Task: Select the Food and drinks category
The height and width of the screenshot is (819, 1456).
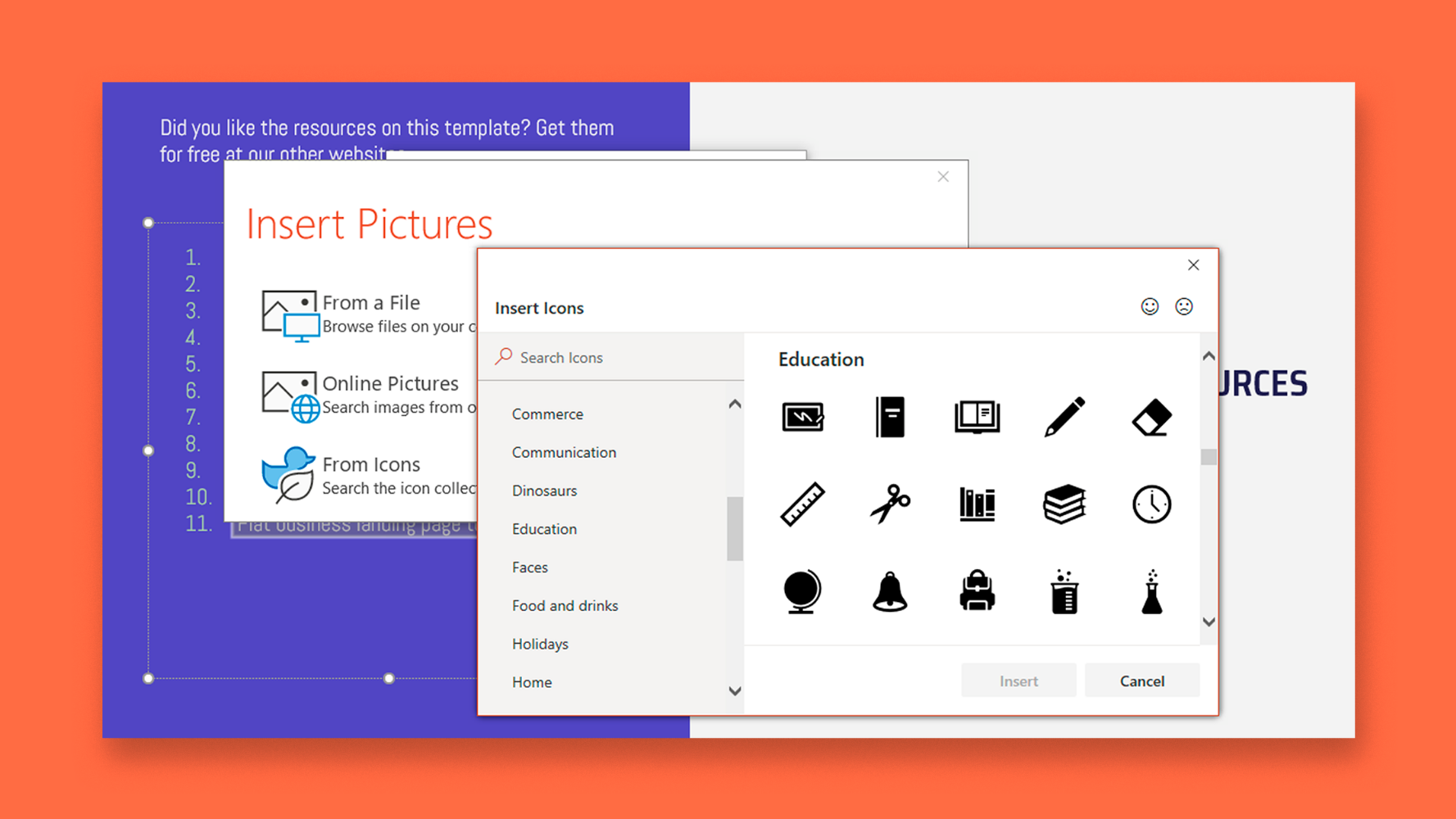Action: [x=565, y=605]
